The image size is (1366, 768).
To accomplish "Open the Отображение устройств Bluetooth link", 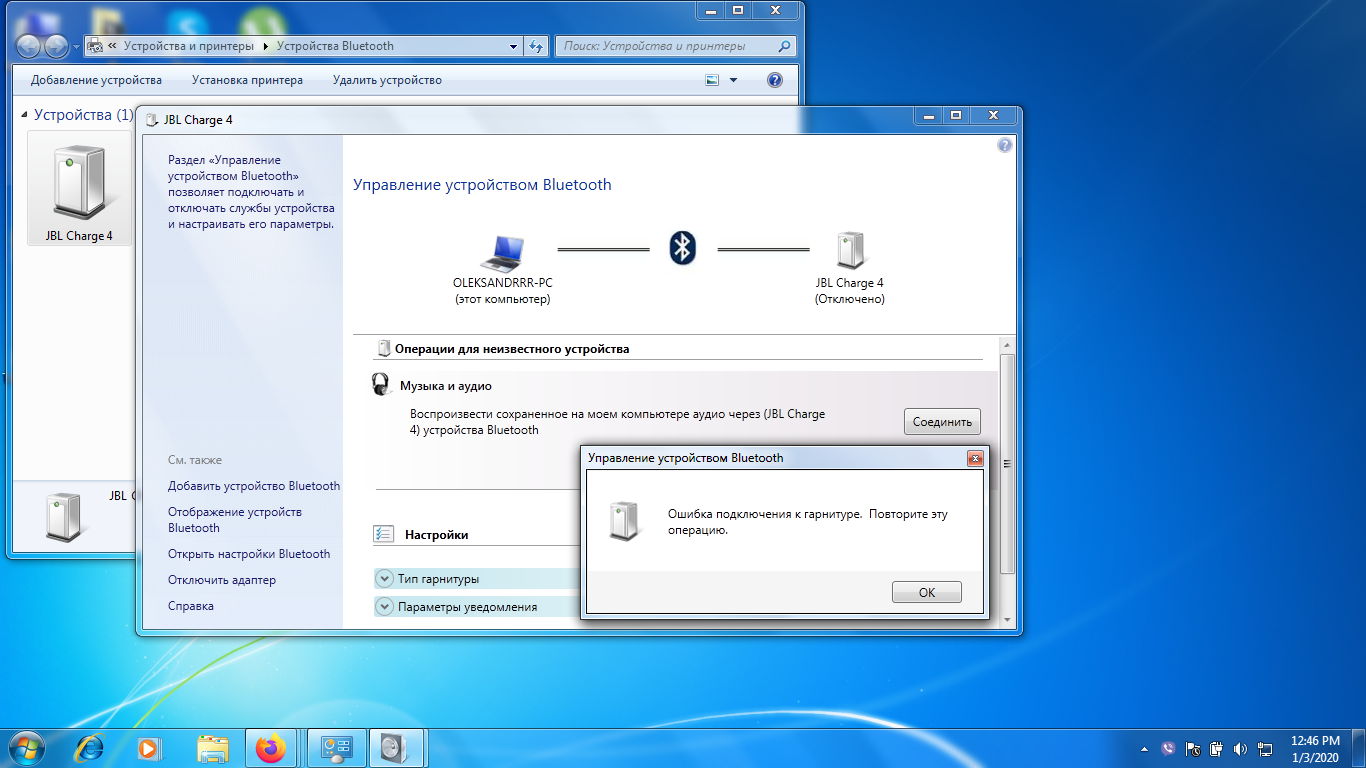I will 235,520.
